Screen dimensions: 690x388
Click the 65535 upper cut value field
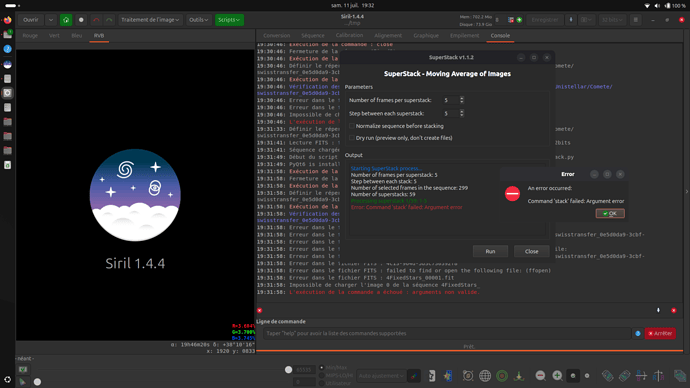tap(305, 370)
